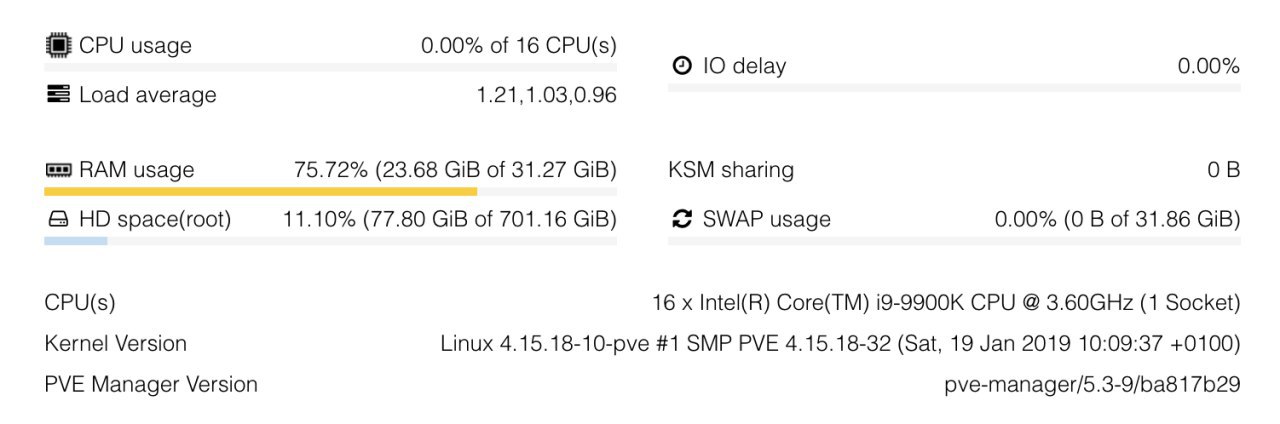Click the SWAP usage progress bar
This screenshot has height=424, width=1280.
coord(953,241)
